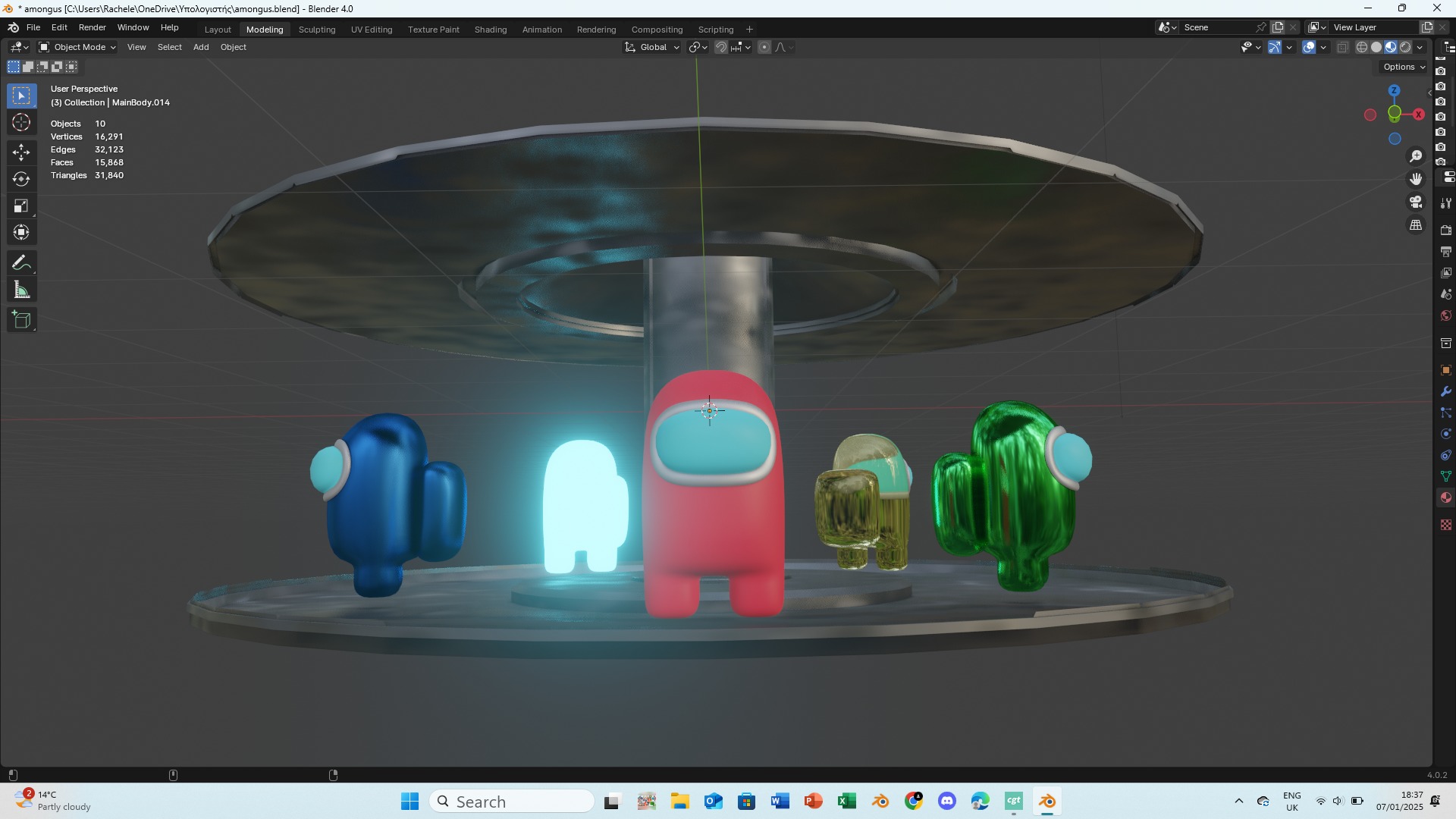This screenshot has height=819, width=1456.
Task: Open the Tool properties tab
Action: [x=1446, y=203]
